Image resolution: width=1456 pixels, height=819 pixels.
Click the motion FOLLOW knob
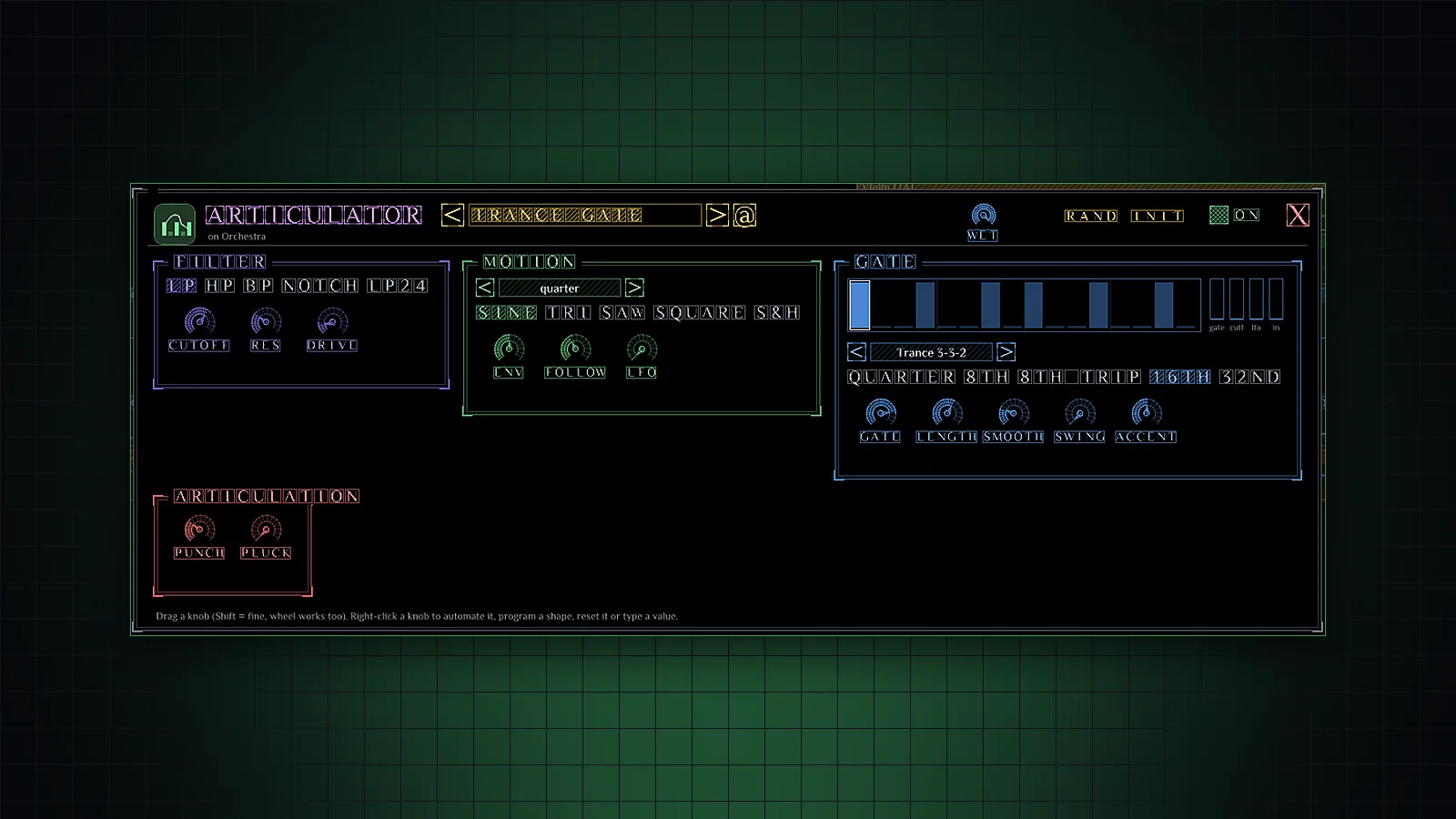click(x=575, y=348)
